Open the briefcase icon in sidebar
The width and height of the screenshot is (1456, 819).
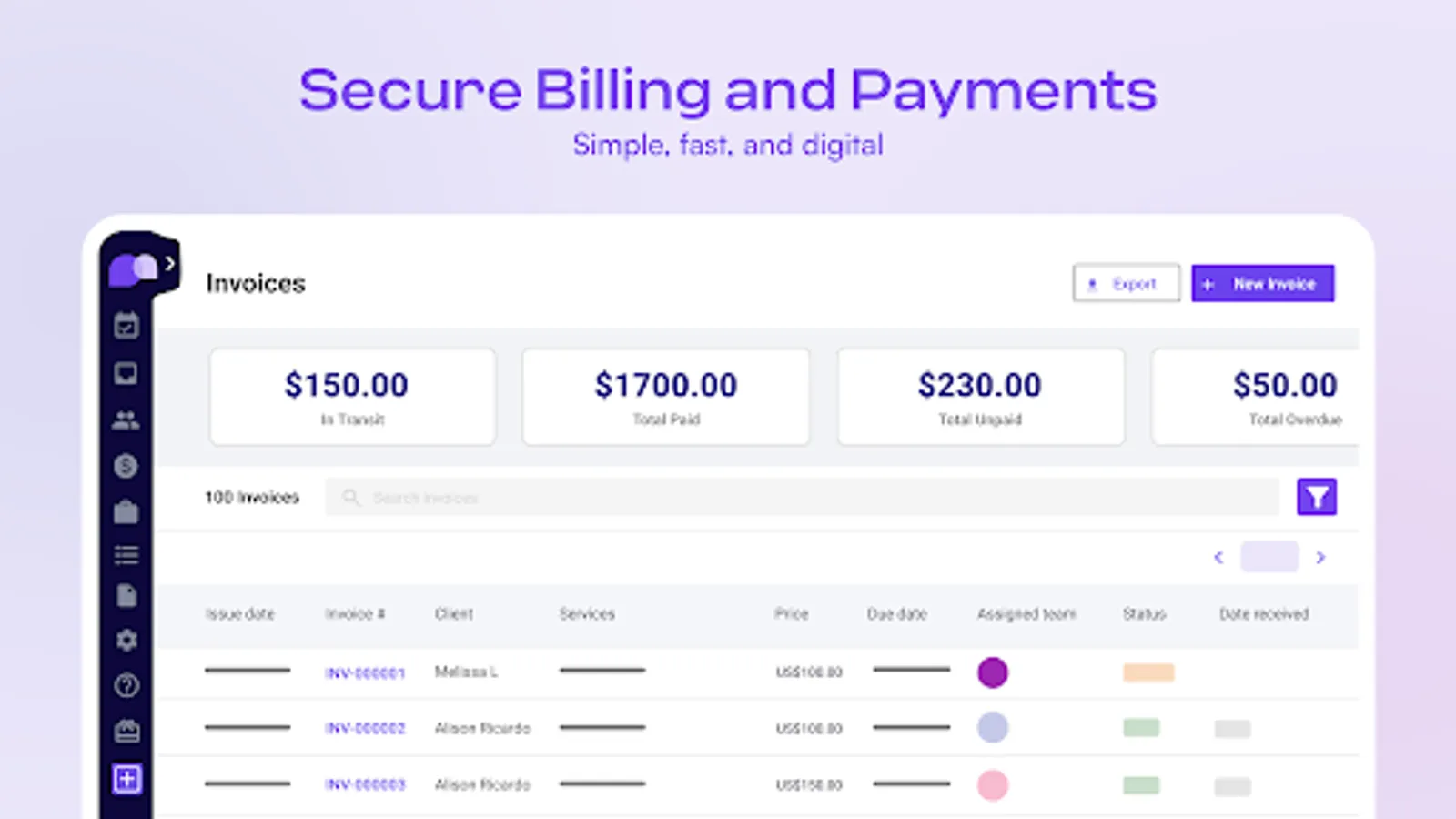[x=126, y=511]
